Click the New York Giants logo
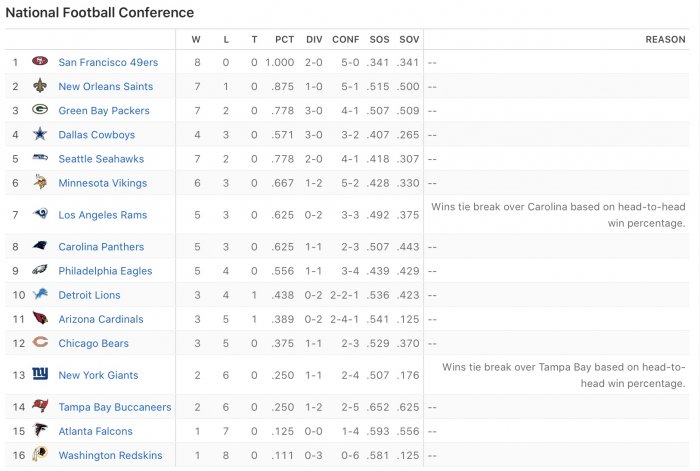Image resolution: width=700 pixels, height=471 pixels. 40,374
